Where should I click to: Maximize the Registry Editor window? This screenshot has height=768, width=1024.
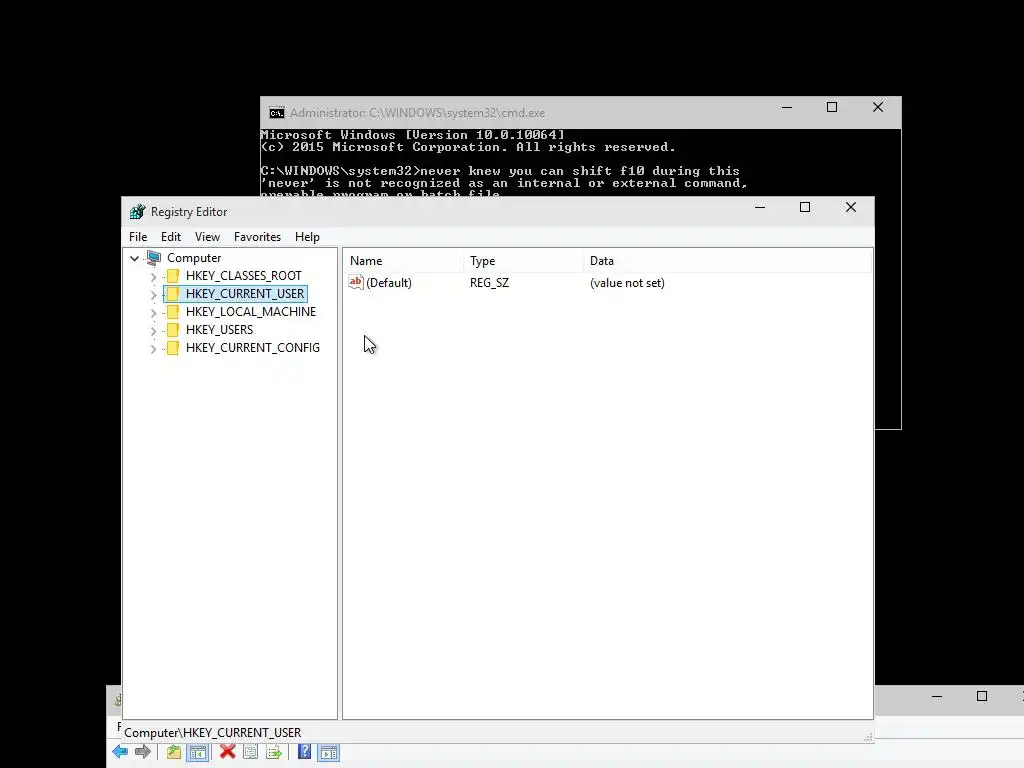[x=805, y=207]
